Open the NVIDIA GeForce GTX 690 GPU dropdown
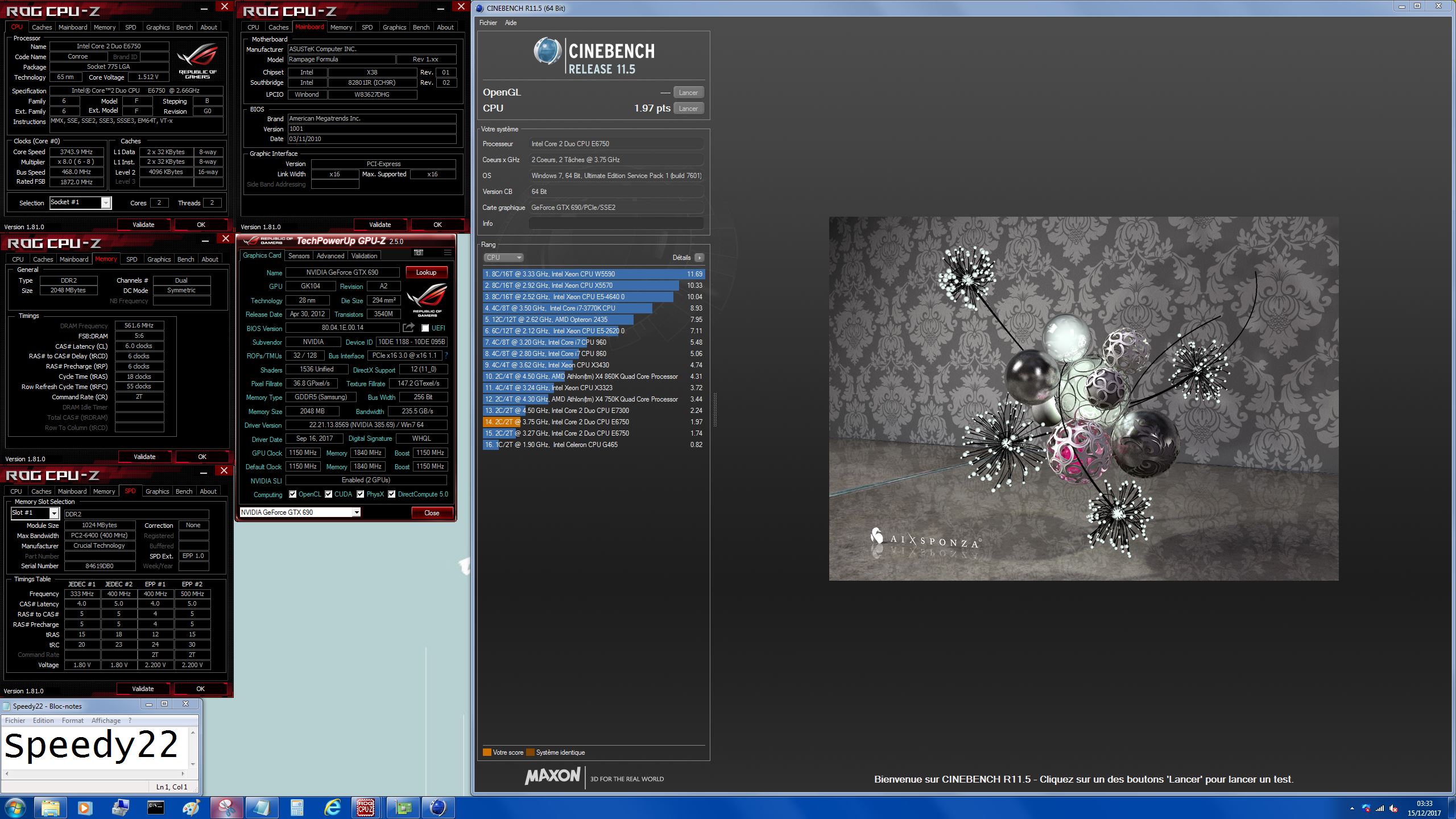This screenshot has height=819, width=1456. [300, 512]
